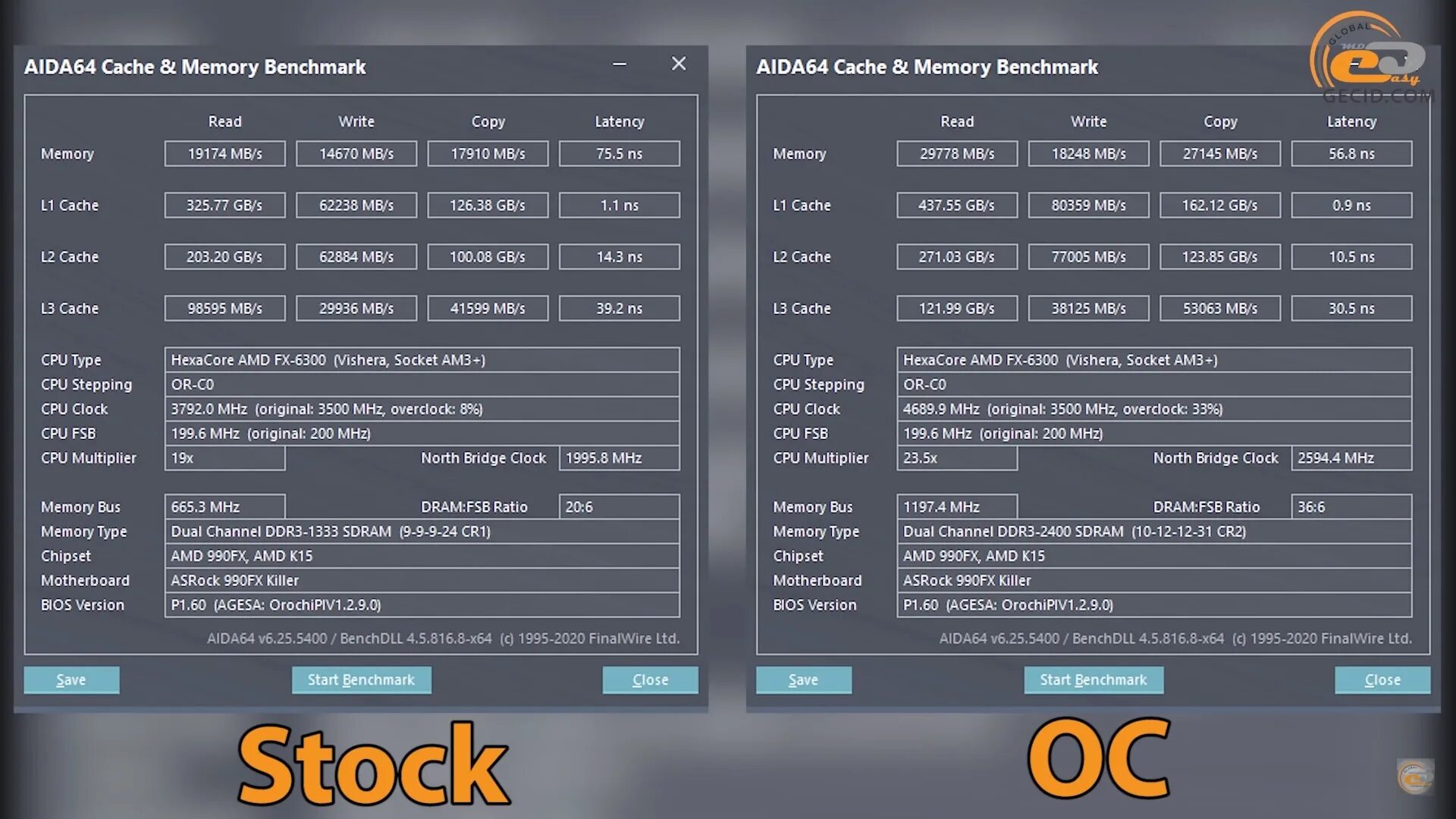The width and height of the screenshot is (1456, 819).
Task: Select Stock memory read 19174 MB/s field
Action: tap(224, 154)
